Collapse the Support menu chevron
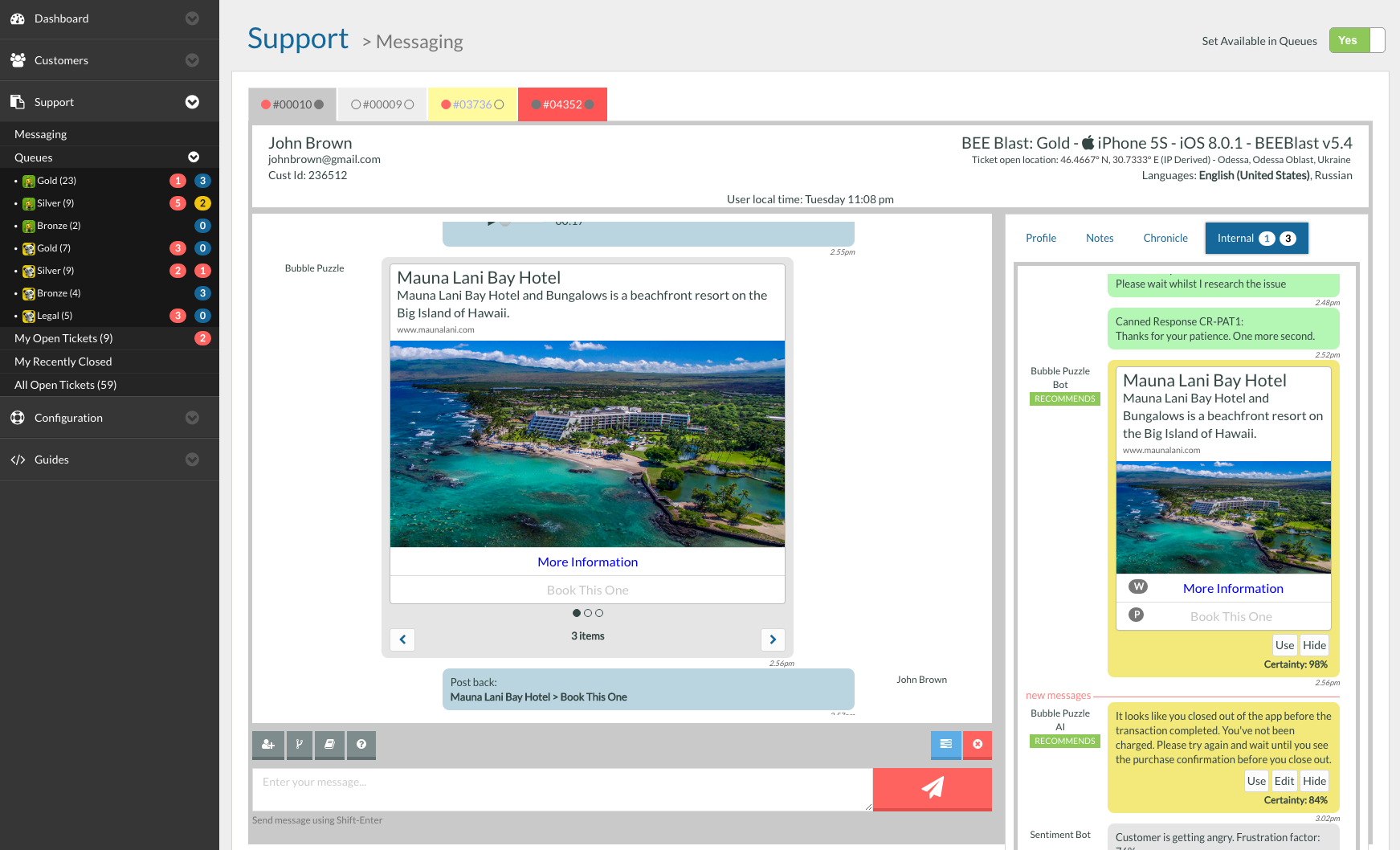The image size is (1400, 850). (x=192, y=102)
